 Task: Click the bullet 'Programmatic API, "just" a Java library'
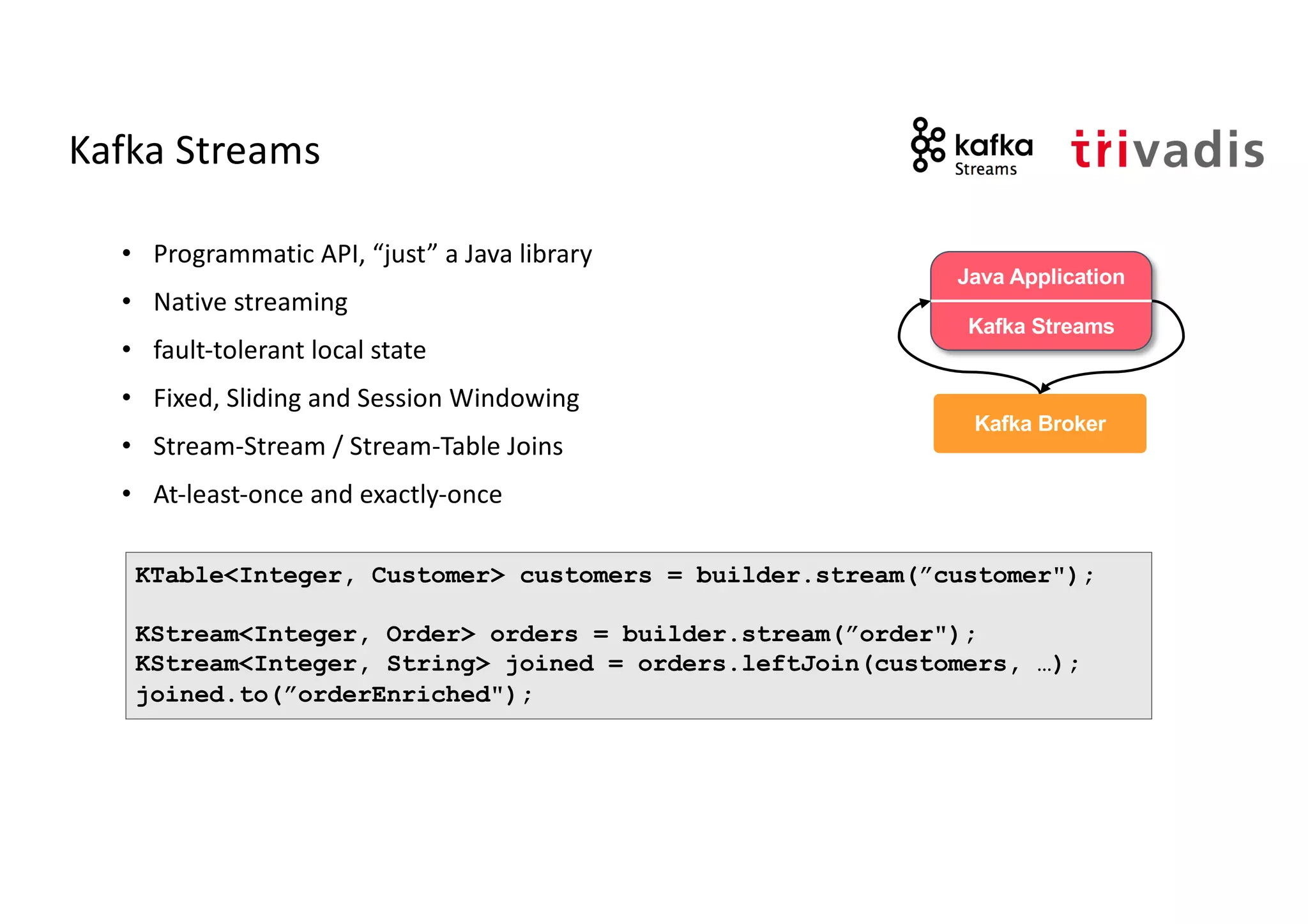tap(372, 254)
